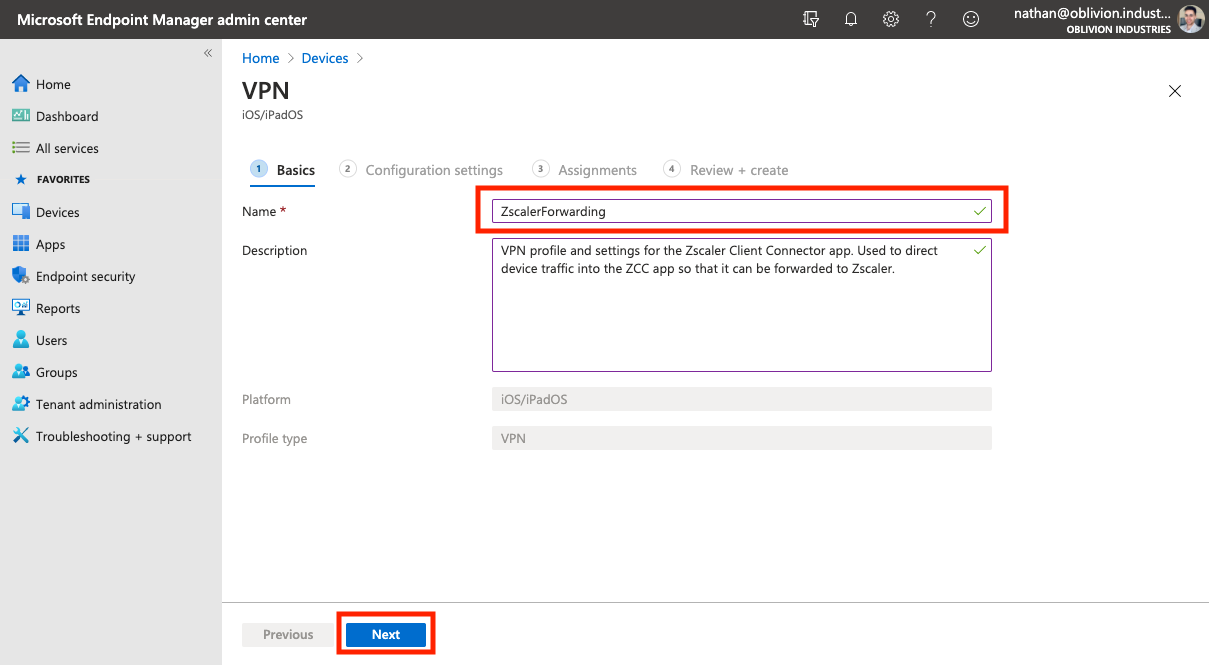Click the Name field containing ZscalerForwarding

coord(730,211)
